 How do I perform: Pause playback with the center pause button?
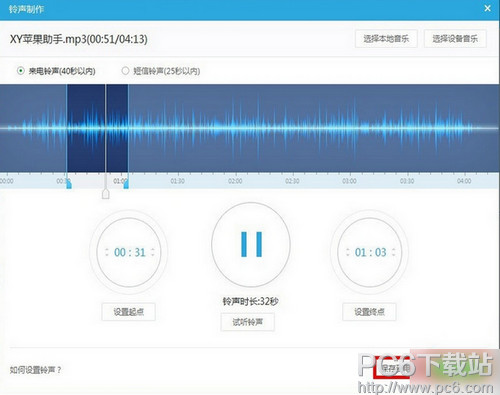pos(251,244)
